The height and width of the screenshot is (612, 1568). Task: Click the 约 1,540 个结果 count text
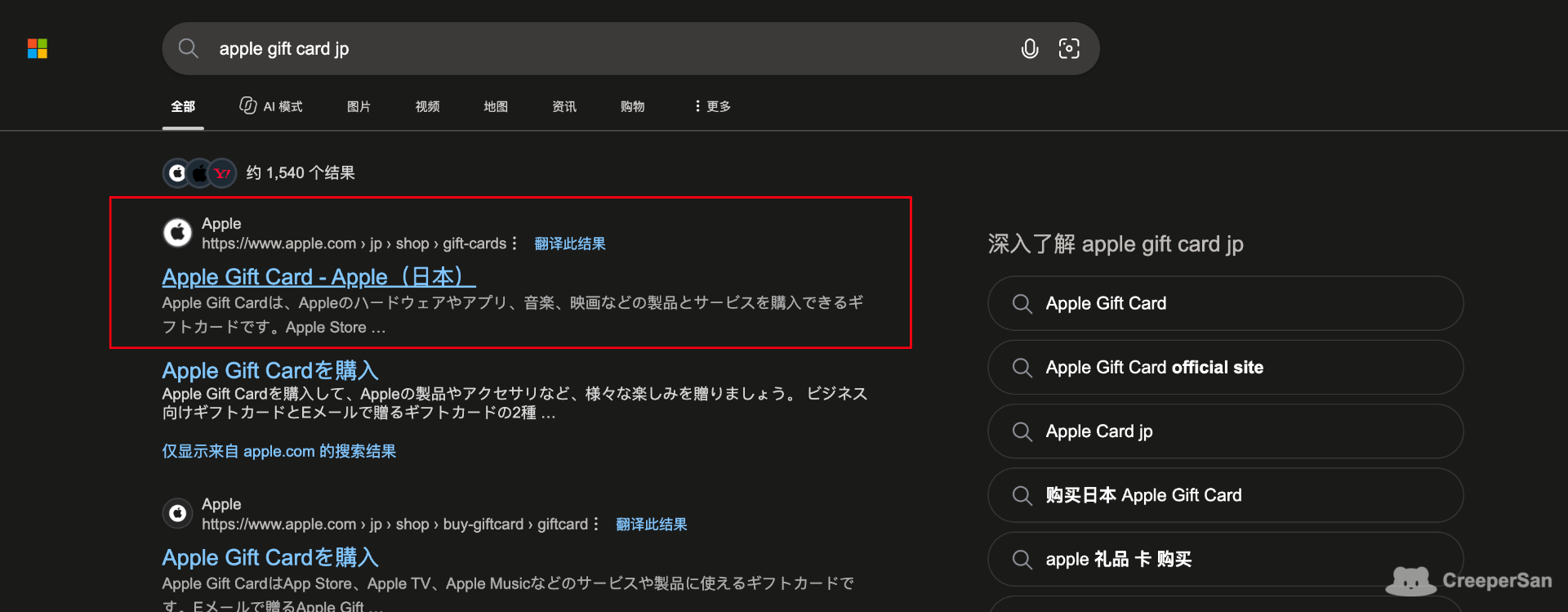(x=301, y=173)
